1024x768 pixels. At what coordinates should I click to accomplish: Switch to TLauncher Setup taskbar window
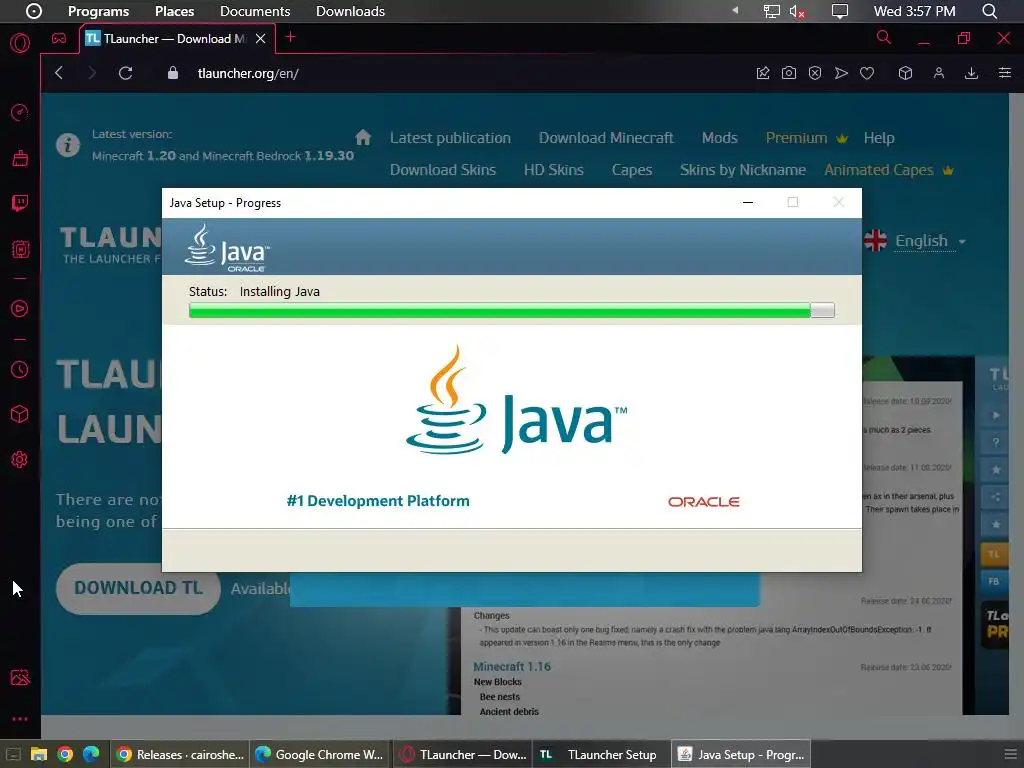[x=600, y=754]
